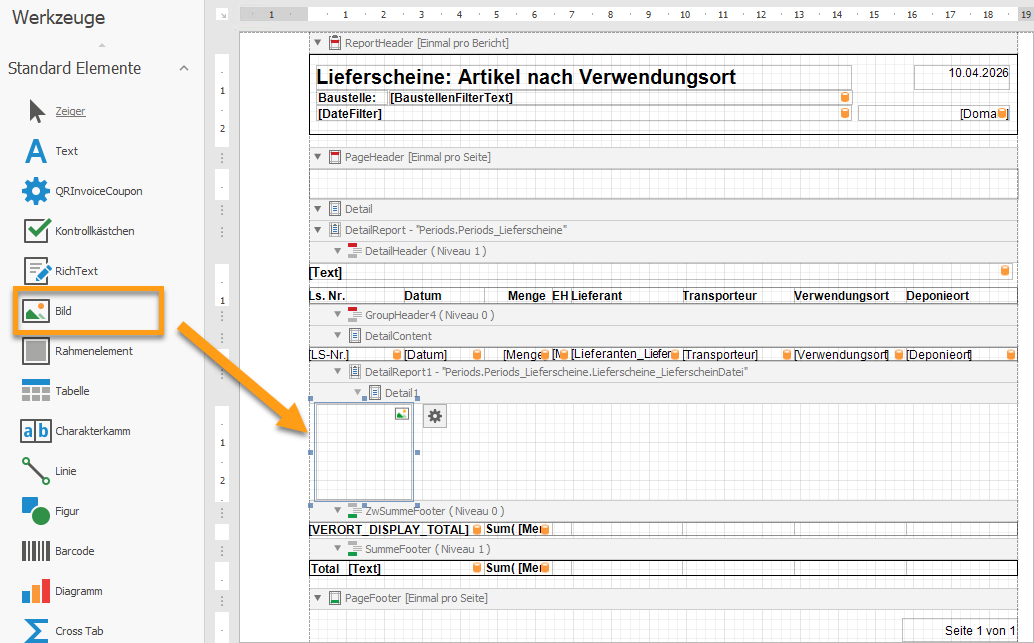Collapse the ZwSummeFooter band arrow
The image size is (1034, 643).
338,510
